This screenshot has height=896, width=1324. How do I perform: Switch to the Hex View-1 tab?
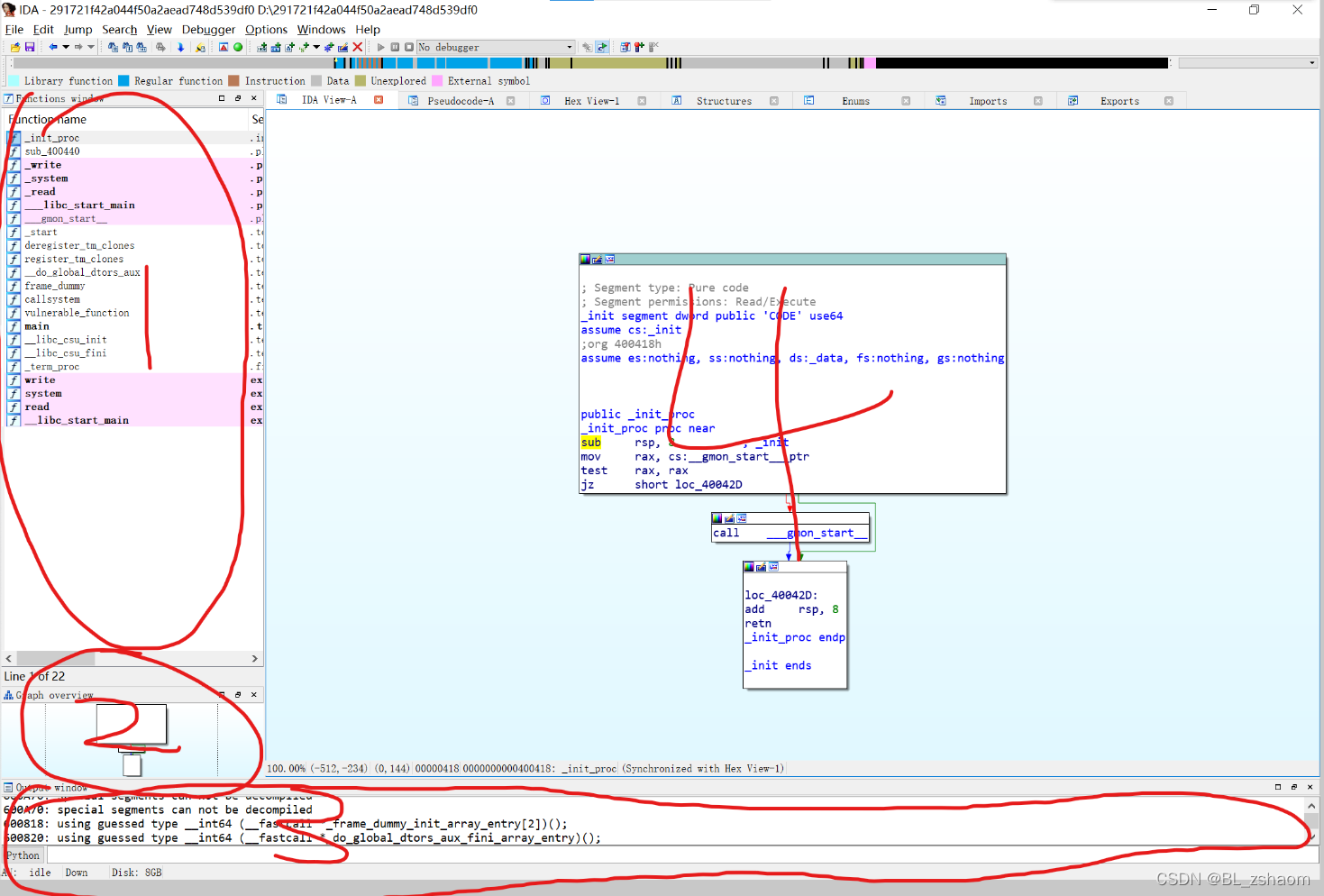pos(591,101)
